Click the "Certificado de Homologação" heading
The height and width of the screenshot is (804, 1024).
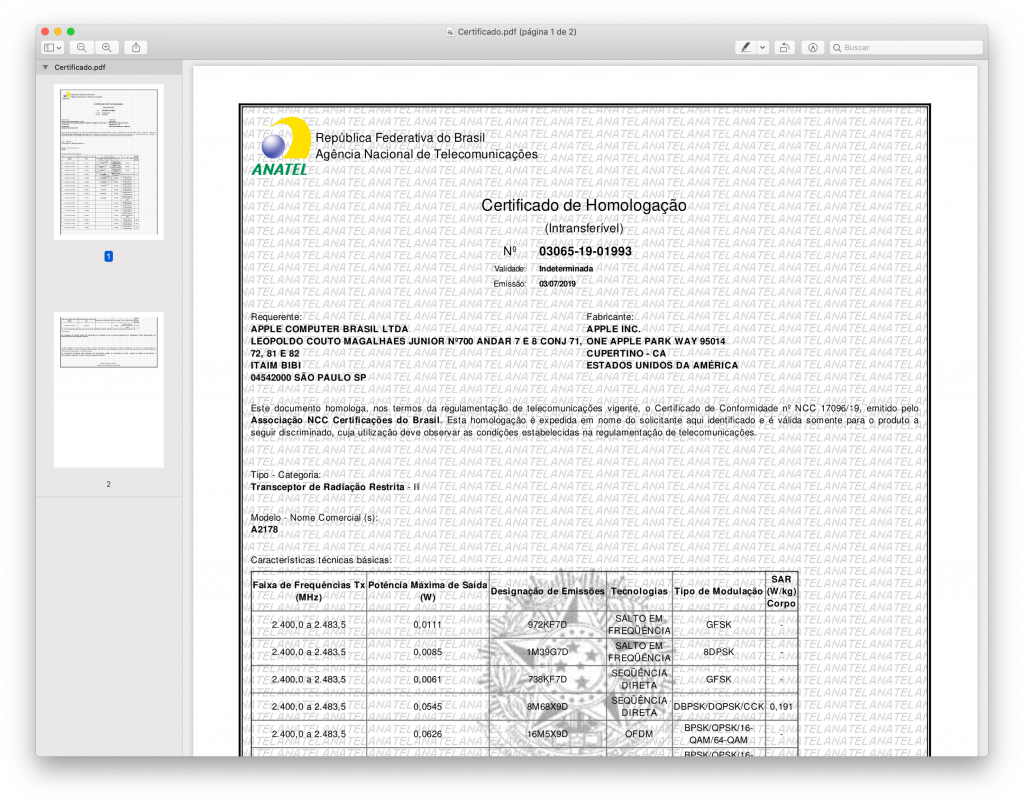[584, 206]
